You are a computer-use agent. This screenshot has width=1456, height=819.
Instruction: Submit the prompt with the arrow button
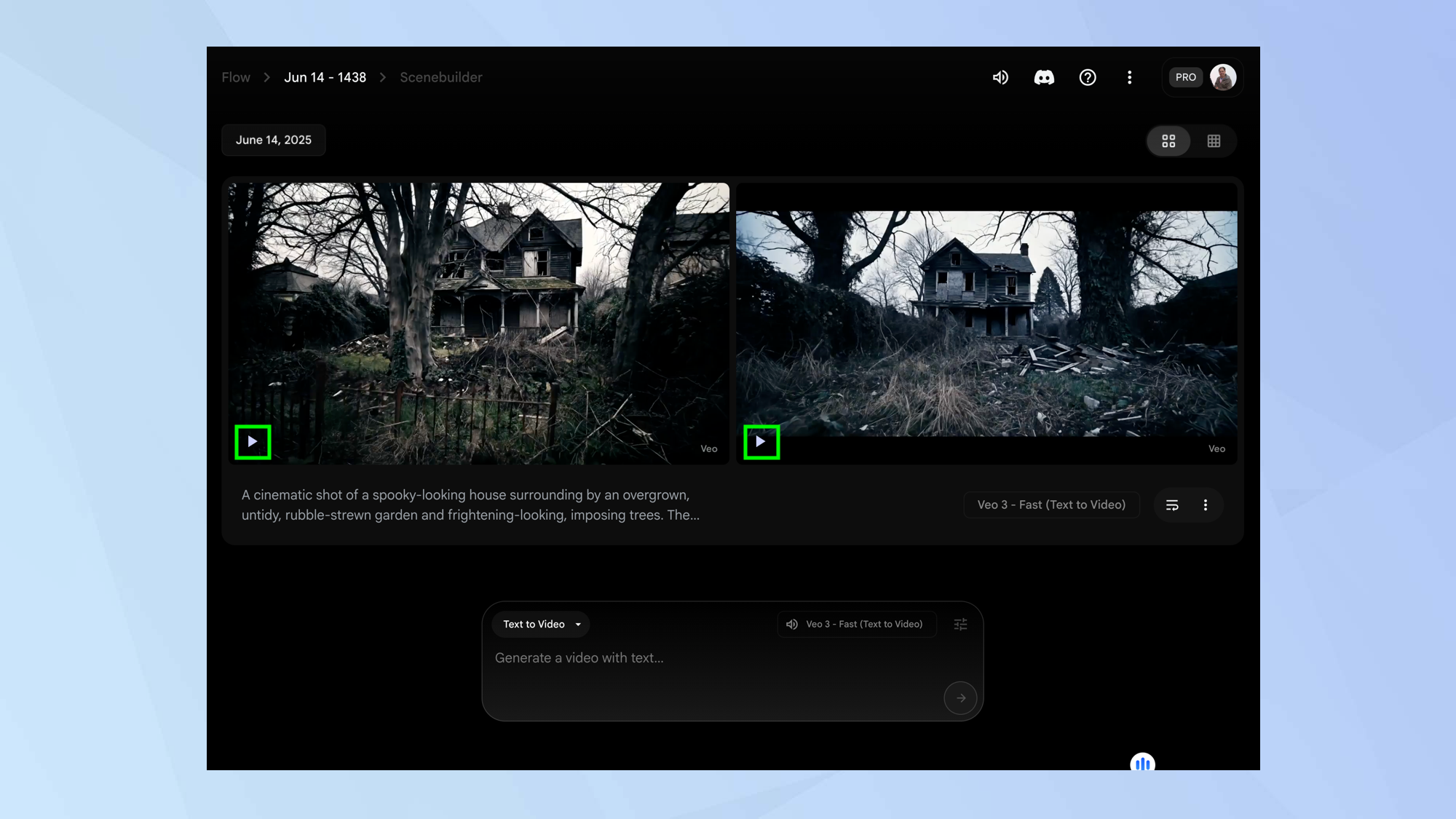[960, 698]
